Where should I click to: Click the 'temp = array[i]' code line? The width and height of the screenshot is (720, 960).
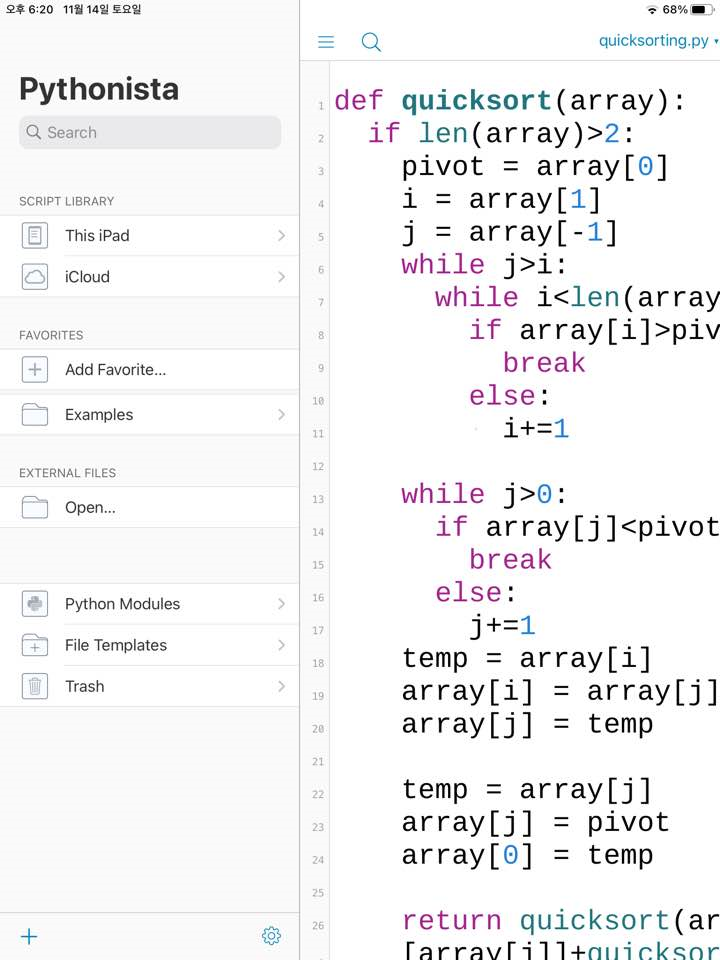[527, 658]
